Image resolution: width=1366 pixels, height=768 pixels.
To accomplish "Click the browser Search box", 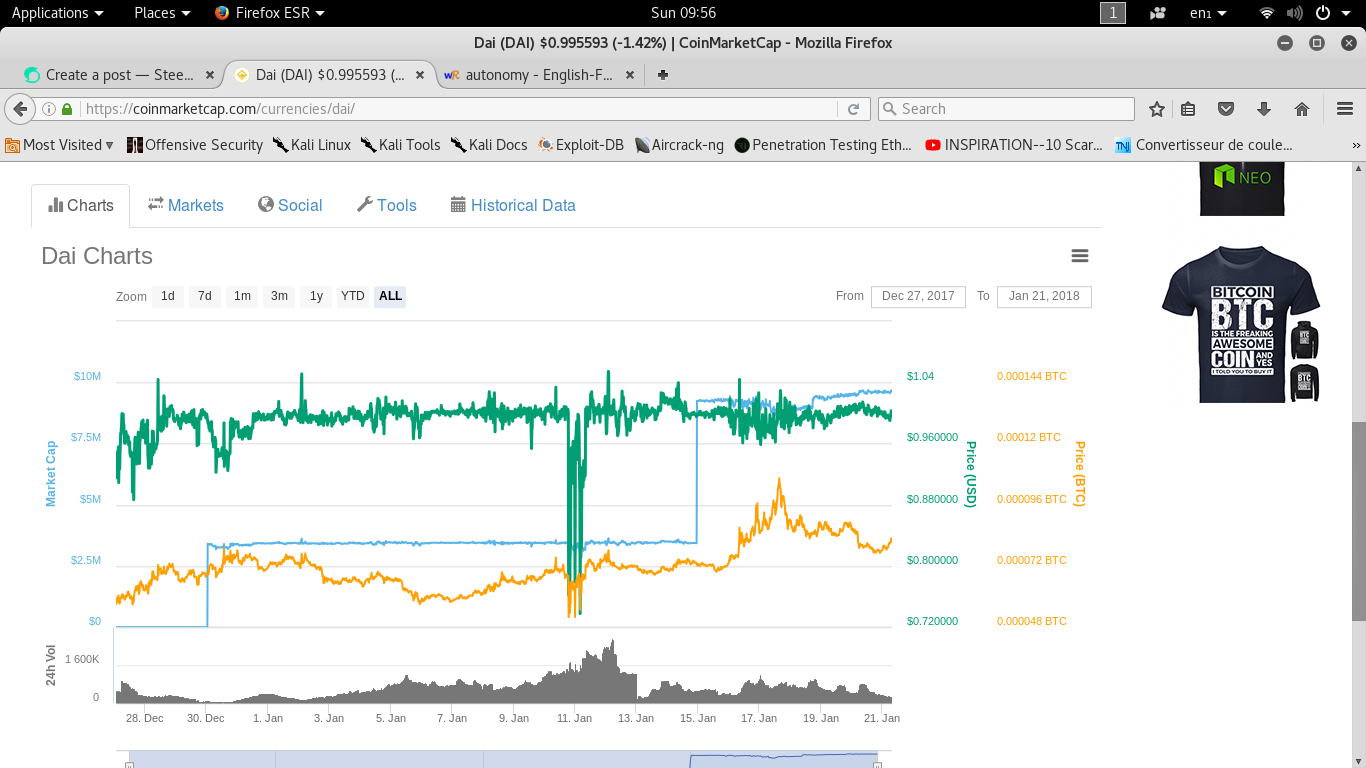I will click(x=1006, y=109).
